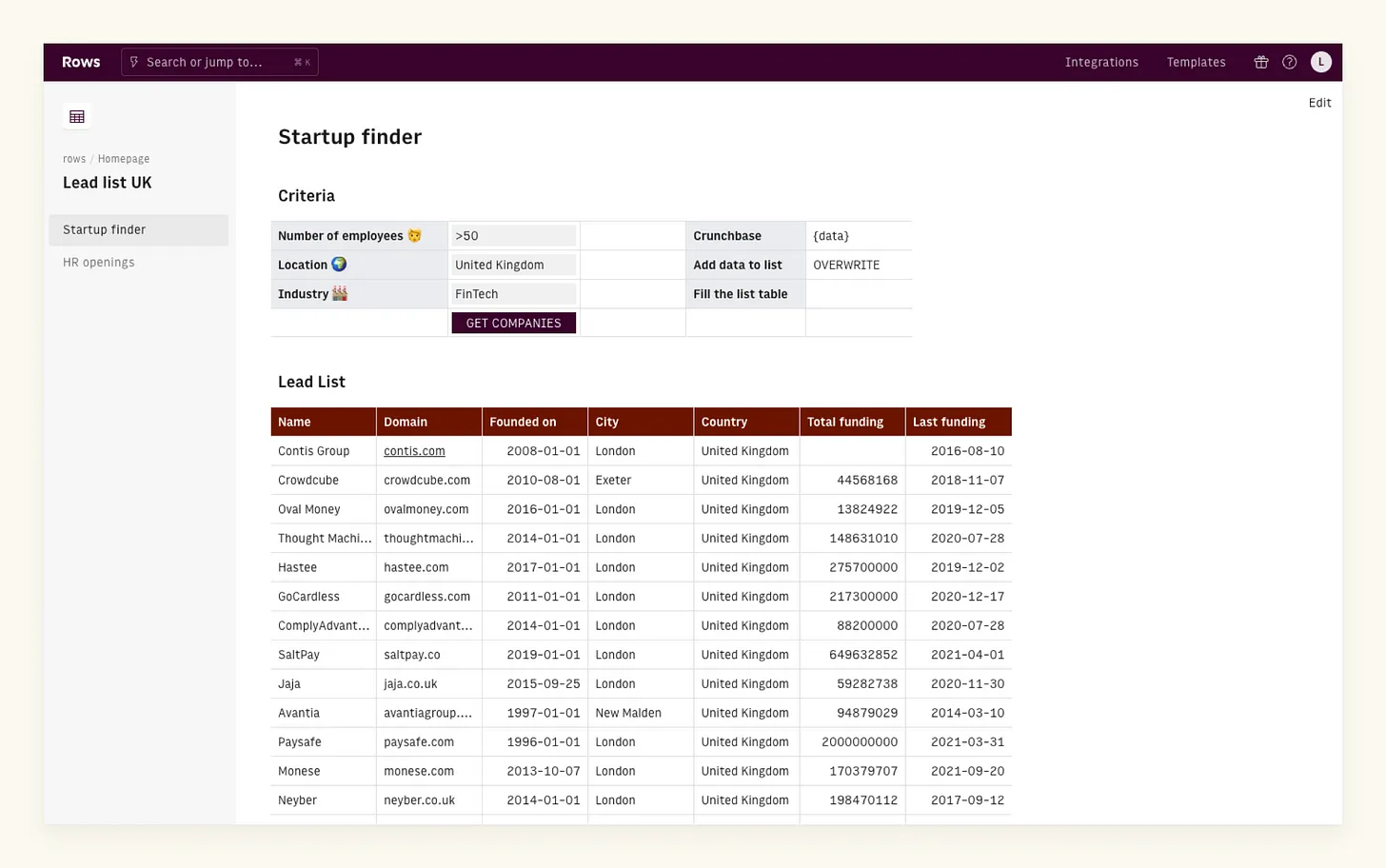Open the contis.com domain link
This screenshot has width=1386, height=868.
pos(414,451)
